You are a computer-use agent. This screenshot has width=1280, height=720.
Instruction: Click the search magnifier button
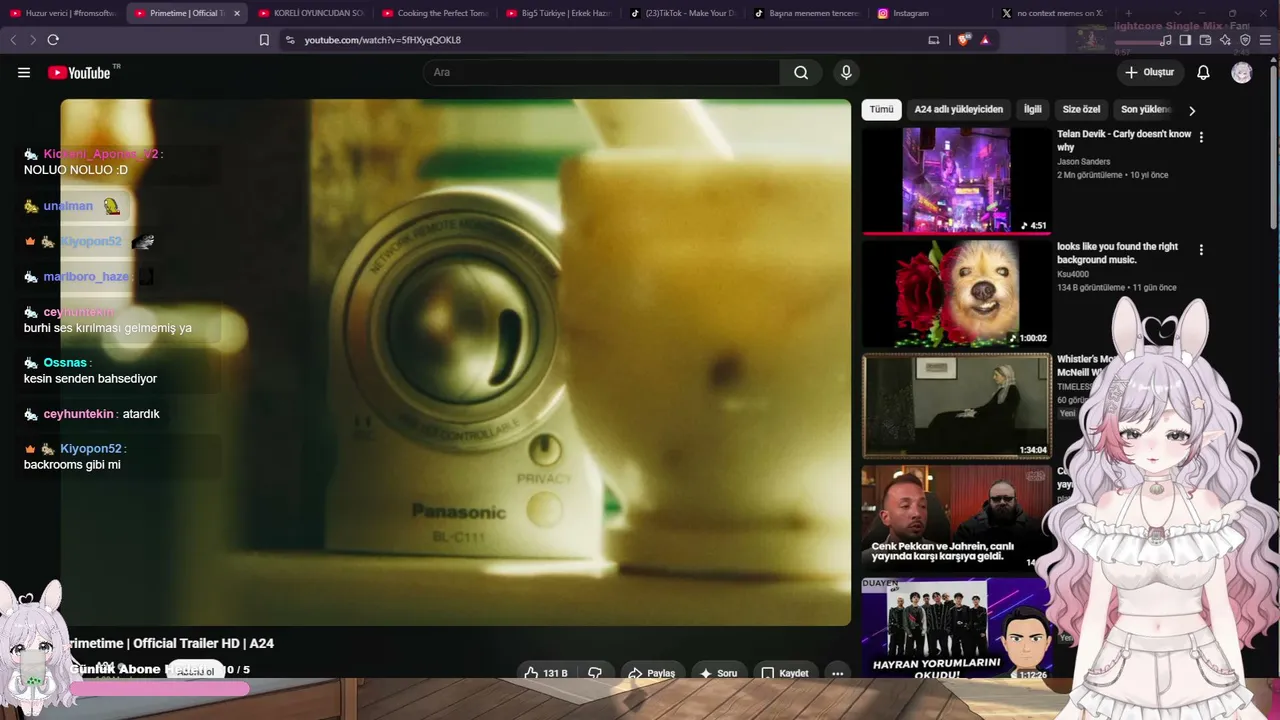click(x=801, y=72)
